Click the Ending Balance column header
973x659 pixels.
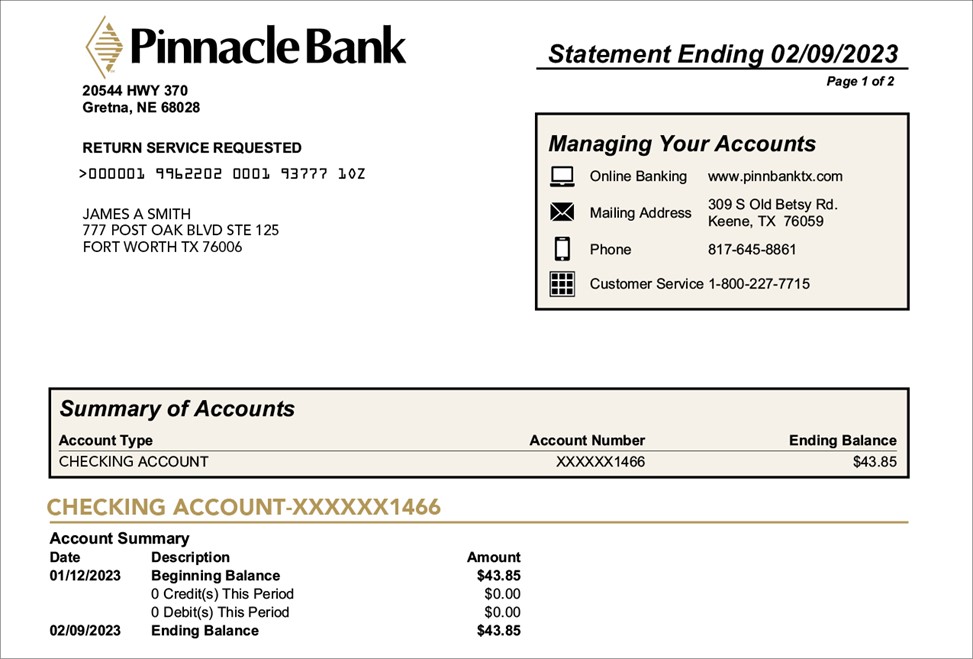point(842,440)
